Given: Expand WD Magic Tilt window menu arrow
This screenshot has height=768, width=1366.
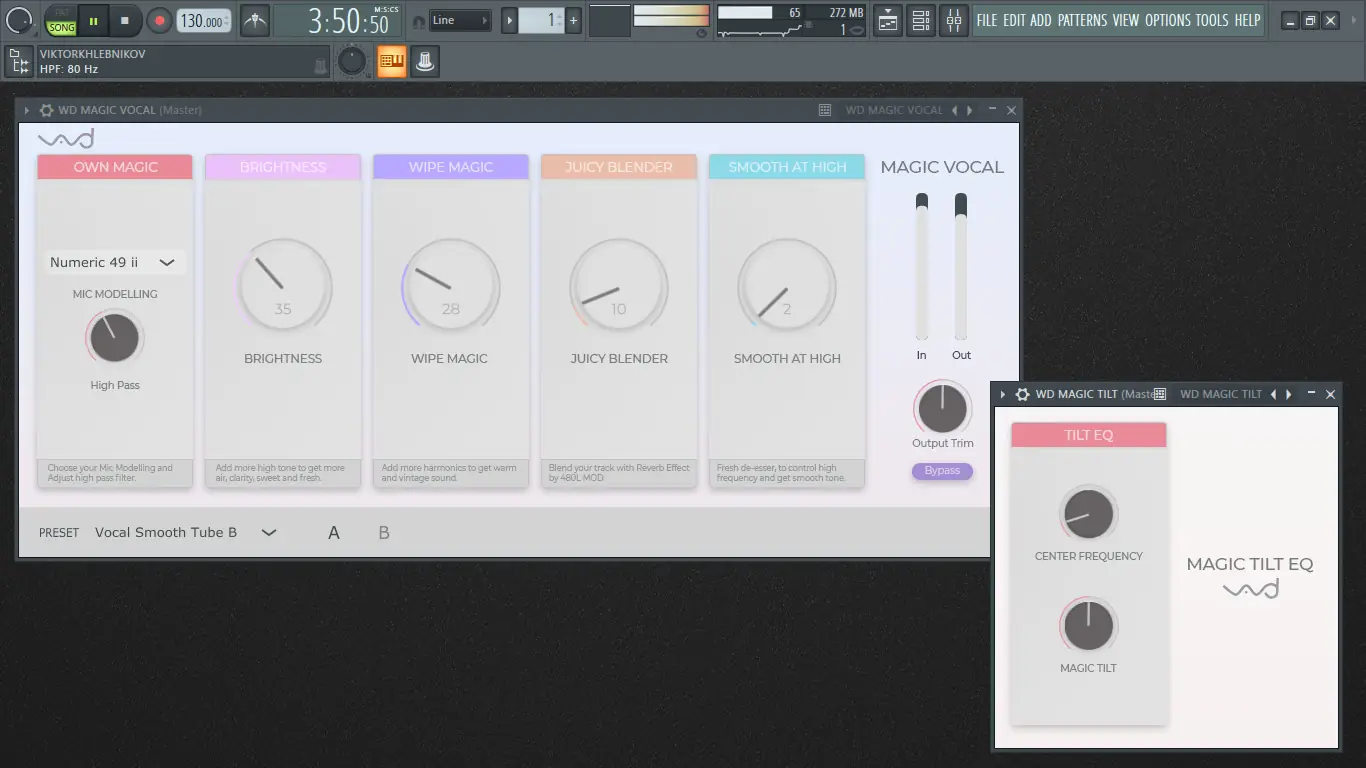Looking at the screenshot, I should tap(1003, 394).
